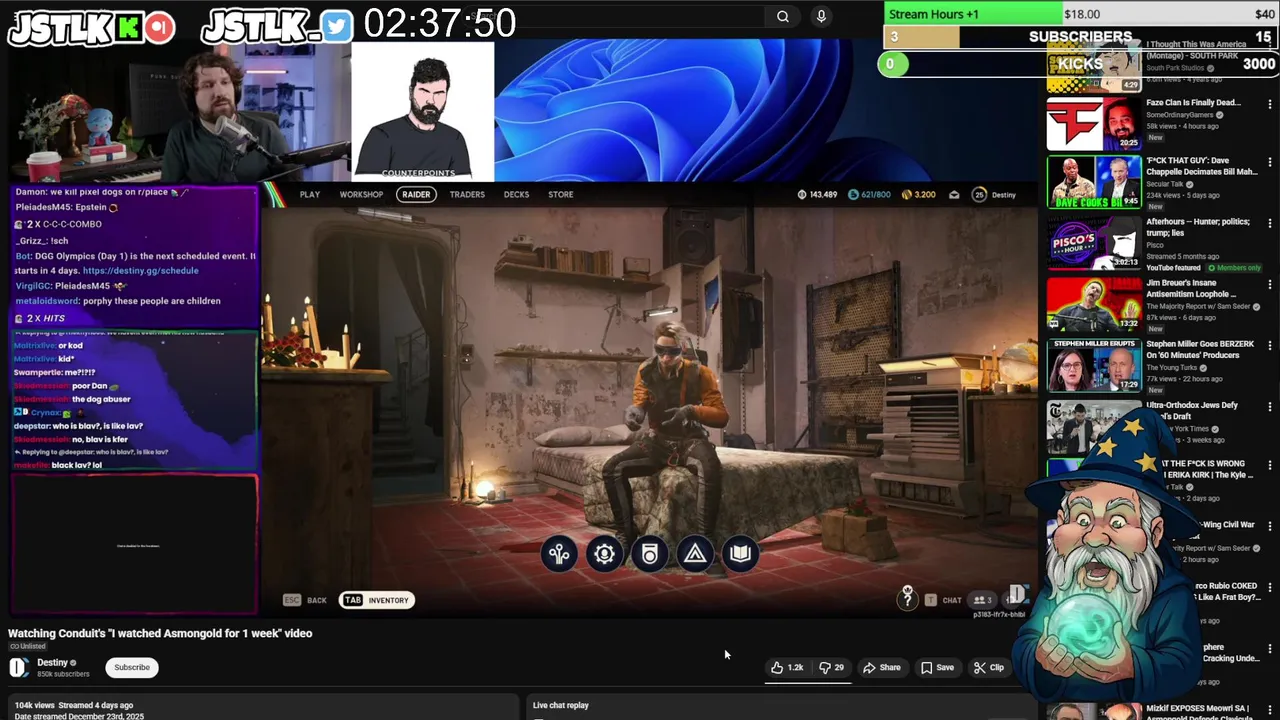Open more options for Stephen Miller video
The image size is (1280, 720).
(1270, 345)
